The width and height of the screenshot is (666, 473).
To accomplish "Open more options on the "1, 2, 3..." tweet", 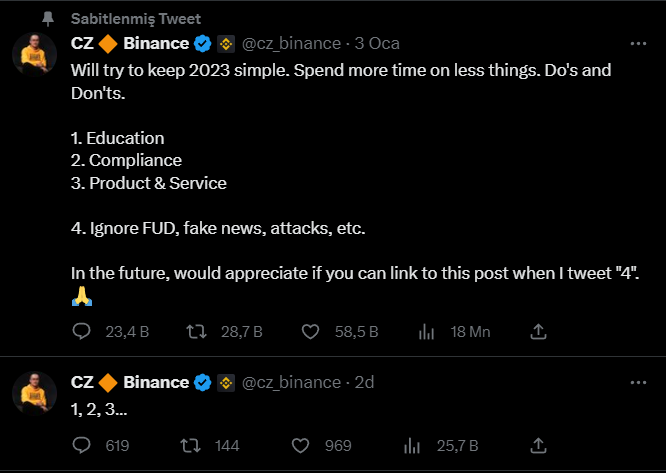I will (637, 382).
